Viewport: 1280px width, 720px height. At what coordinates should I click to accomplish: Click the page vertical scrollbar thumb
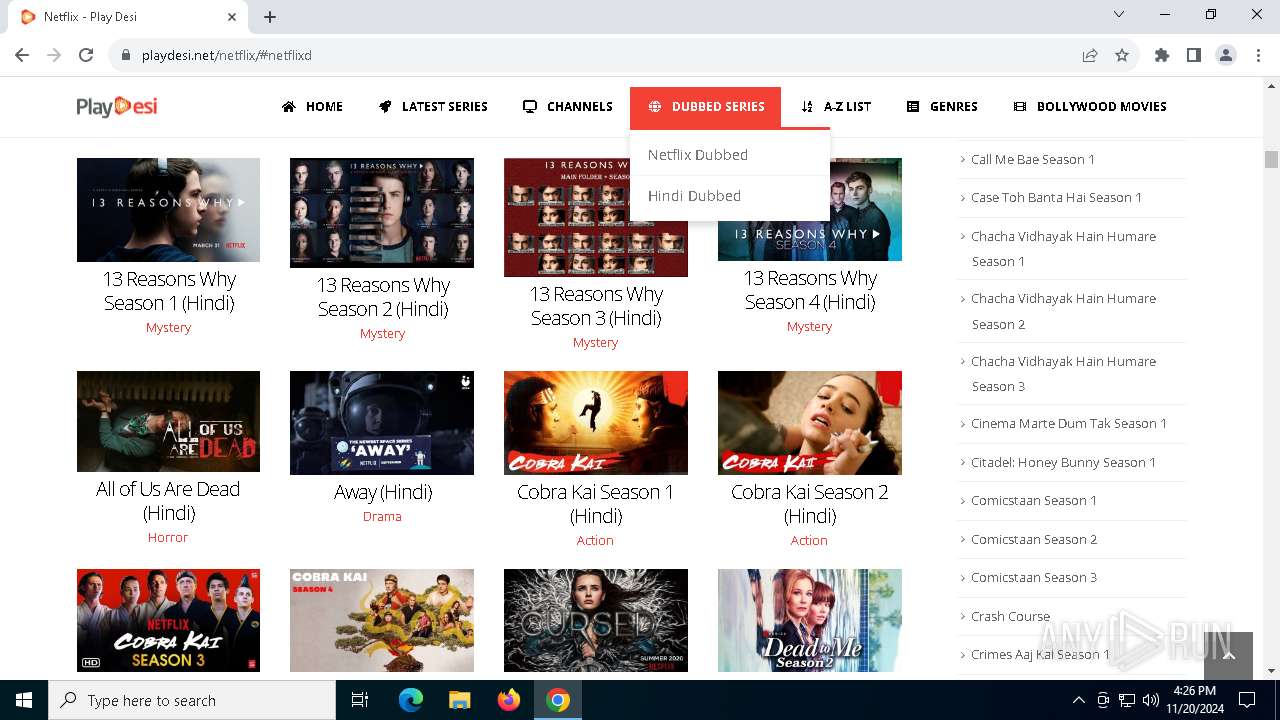[1271, 160]
